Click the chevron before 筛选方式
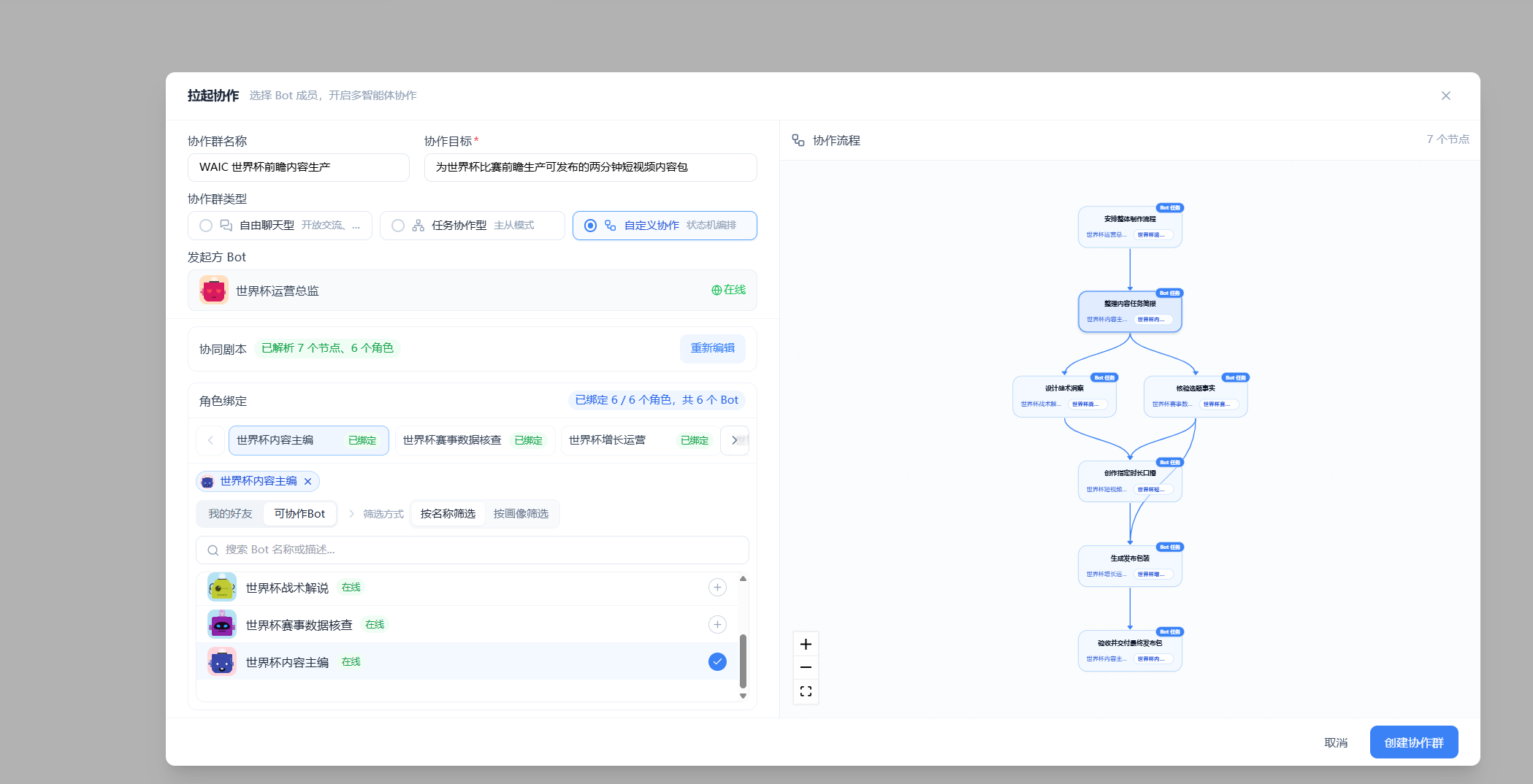 [351, 514]
